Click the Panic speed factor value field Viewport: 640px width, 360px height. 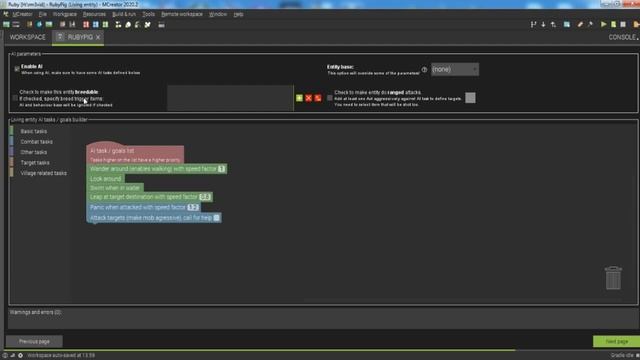pyautogui.click(x=193, y=207)
